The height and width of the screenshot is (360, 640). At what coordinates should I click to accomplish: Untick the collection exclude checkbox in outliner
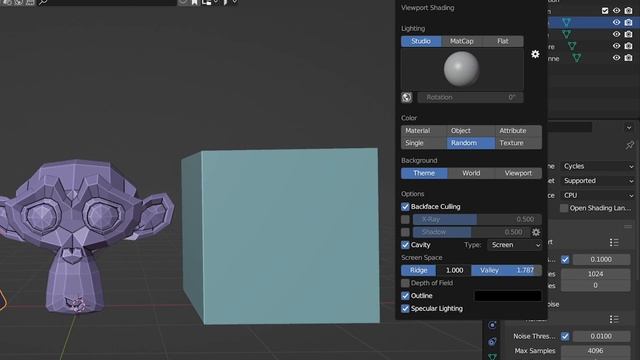[x=605, y=11]
